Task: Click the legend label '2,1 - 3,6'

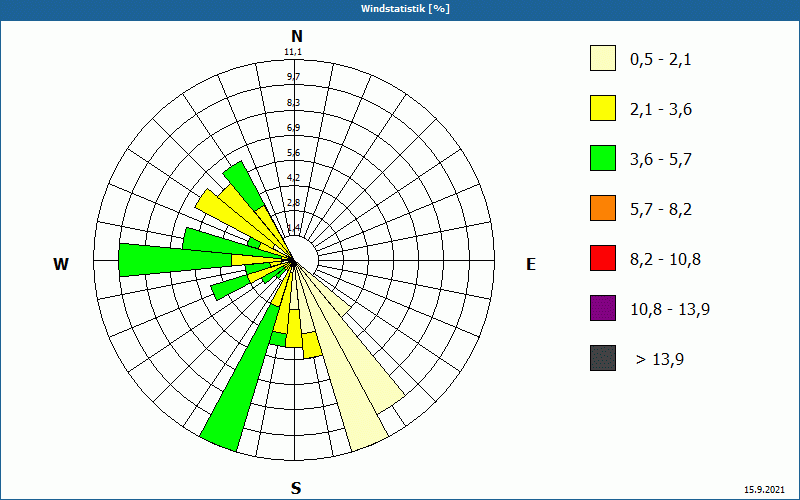Action: pos(661,110)
